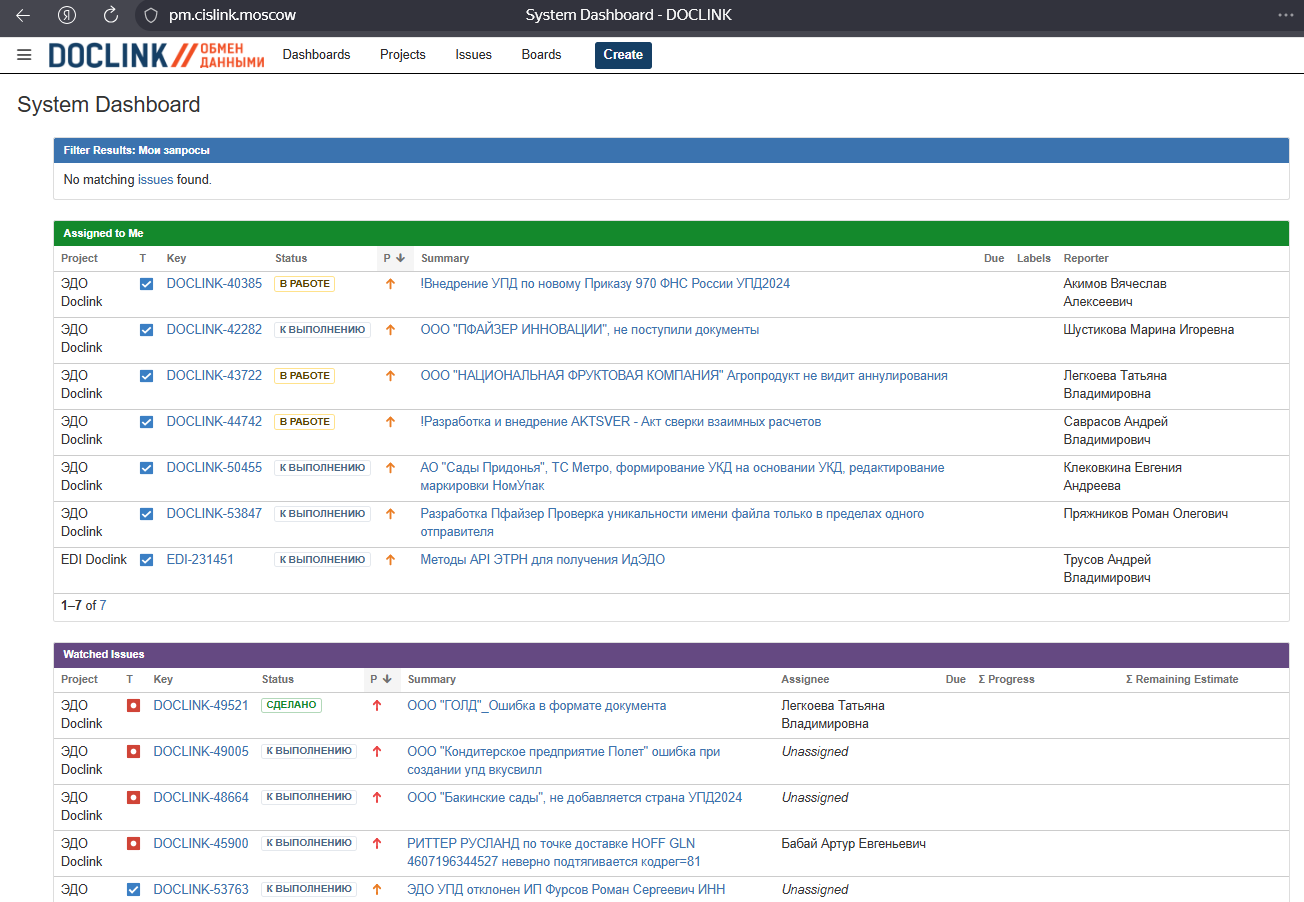Click the orange priority arrow for DOCLINK-43722
Screen dimensions: 1304x902
391,376
